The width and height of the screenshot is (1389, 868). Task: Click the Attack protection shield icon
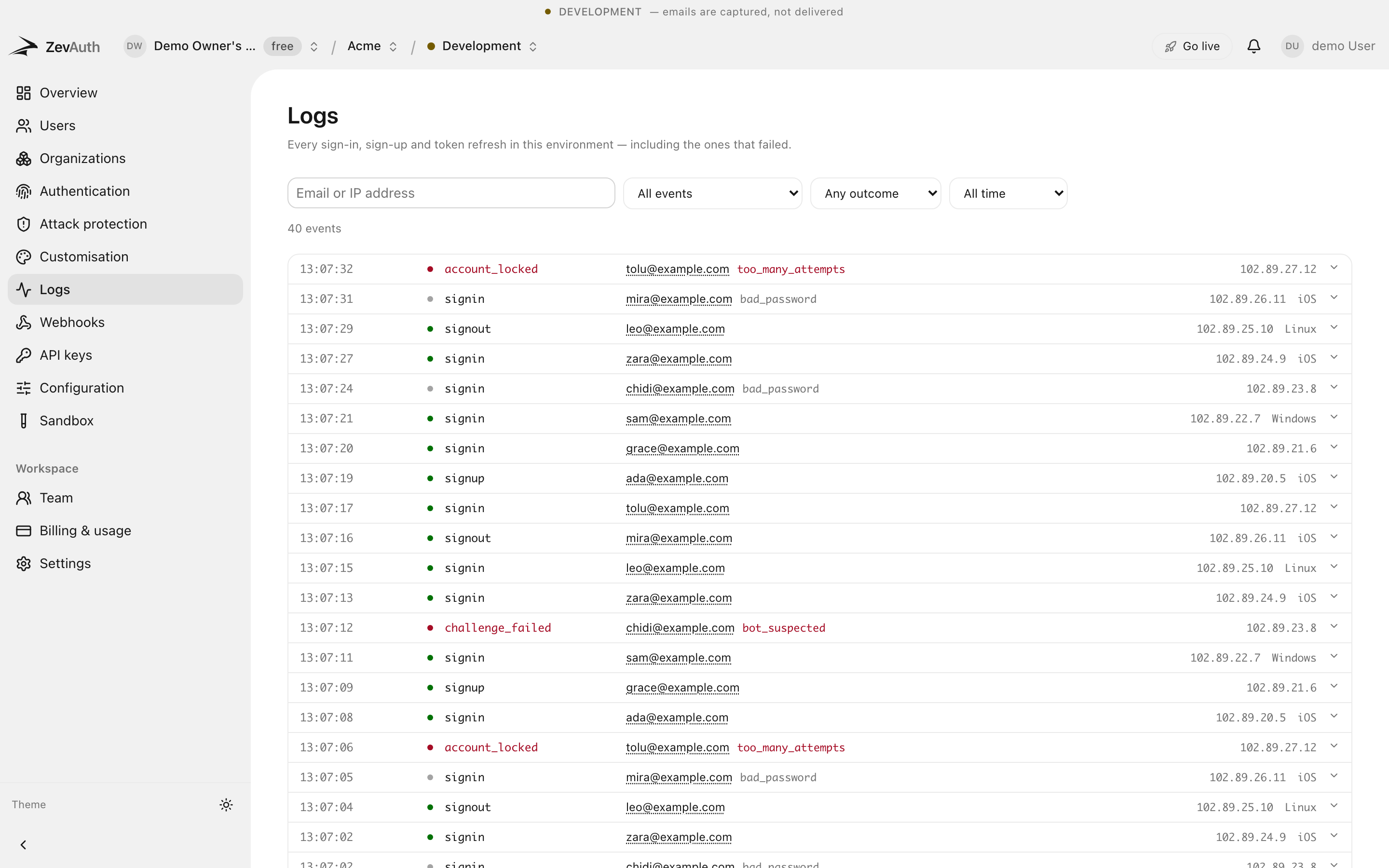pyautogui.click(x=24, y=224)
